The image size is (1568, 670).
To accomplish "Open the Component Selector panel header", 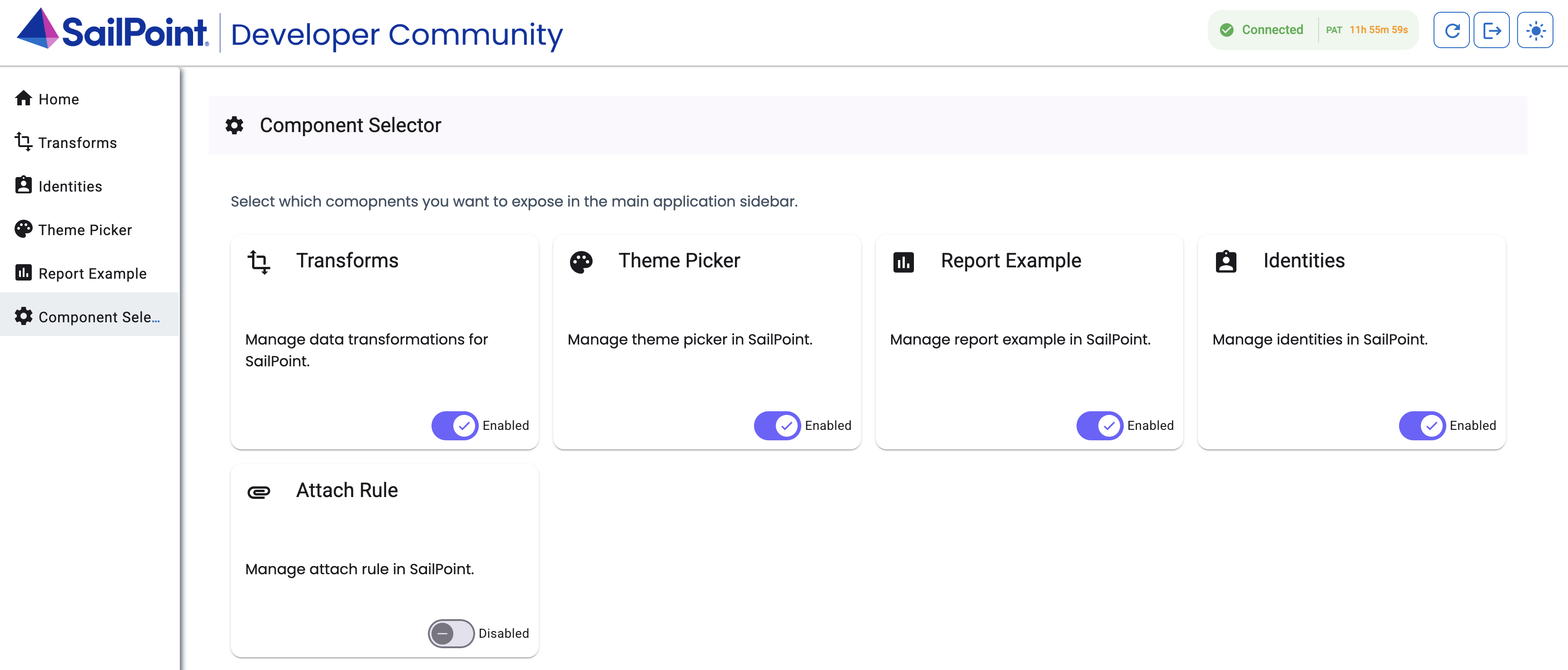I will (x=351, y=125).
